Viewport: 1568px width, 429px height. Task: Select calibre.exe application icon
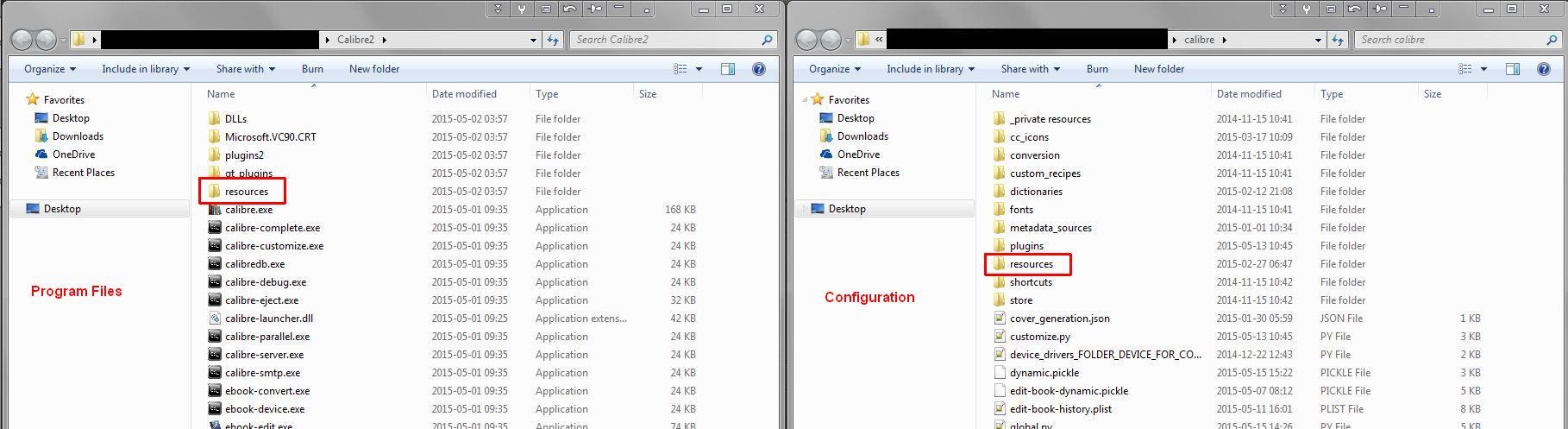click(215, 210)
